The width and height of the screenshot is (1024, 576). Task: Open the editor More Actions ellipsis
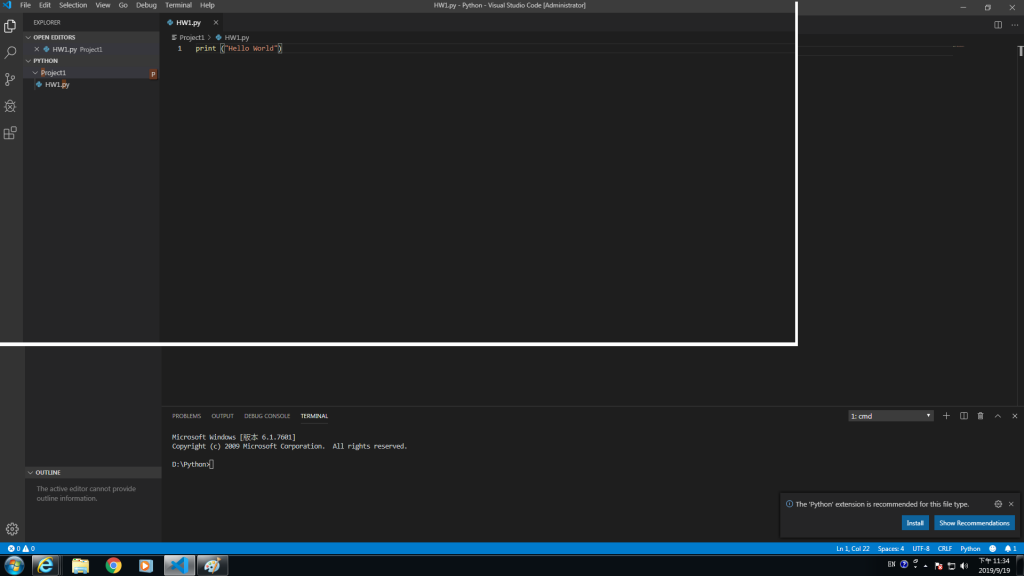click(1014, 25)
